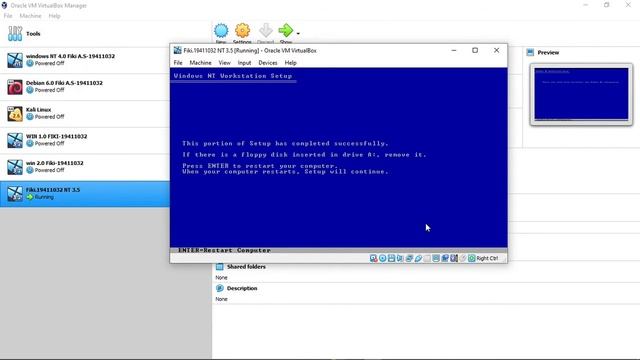Select the windows NT 4.0 Fiki machine
This screenshot has width=640, height=360.
pos(84,60)
